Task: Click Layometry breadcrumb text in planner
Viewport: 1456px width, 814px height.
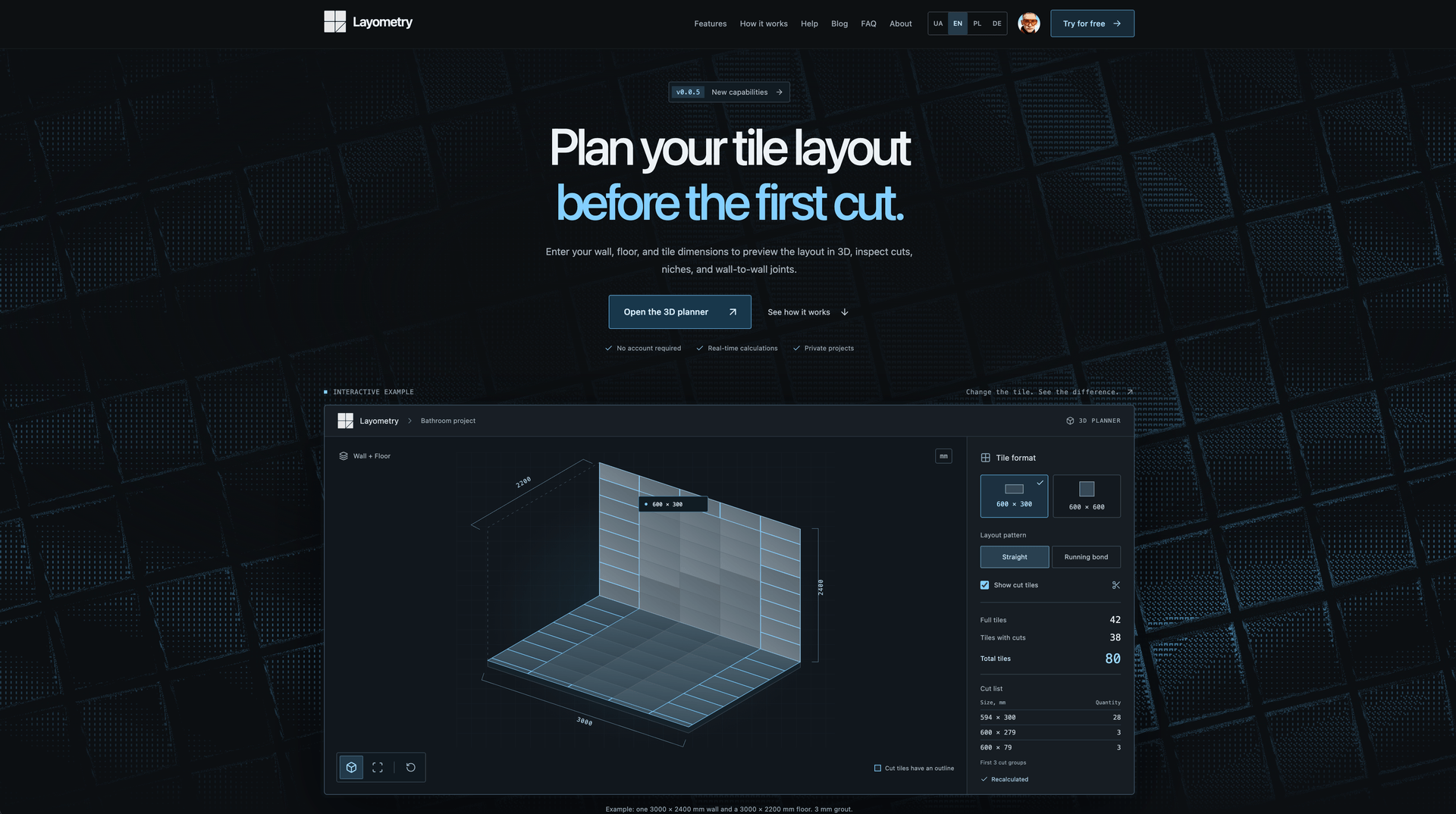Action: tap(378, 421)
